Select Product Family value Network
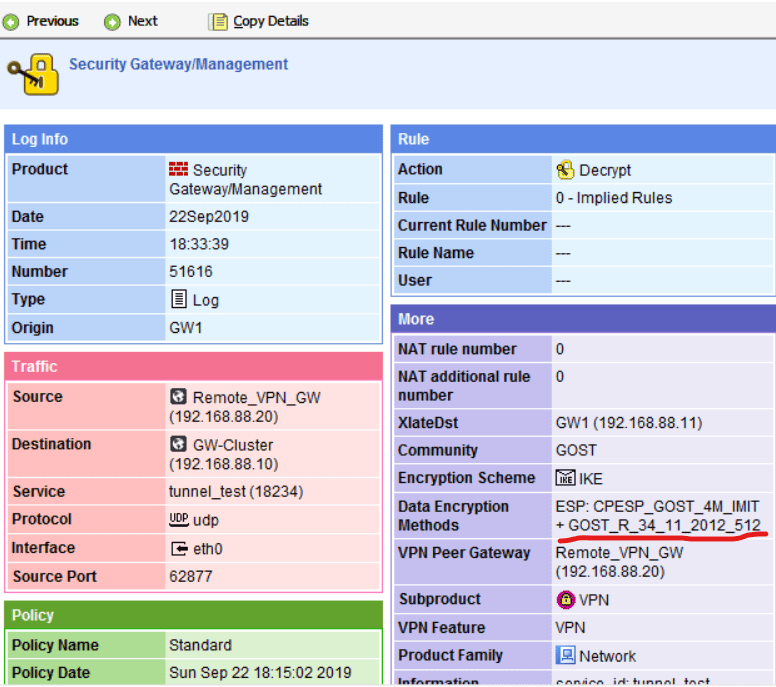The image size is (776, 687). coord(607,656)
